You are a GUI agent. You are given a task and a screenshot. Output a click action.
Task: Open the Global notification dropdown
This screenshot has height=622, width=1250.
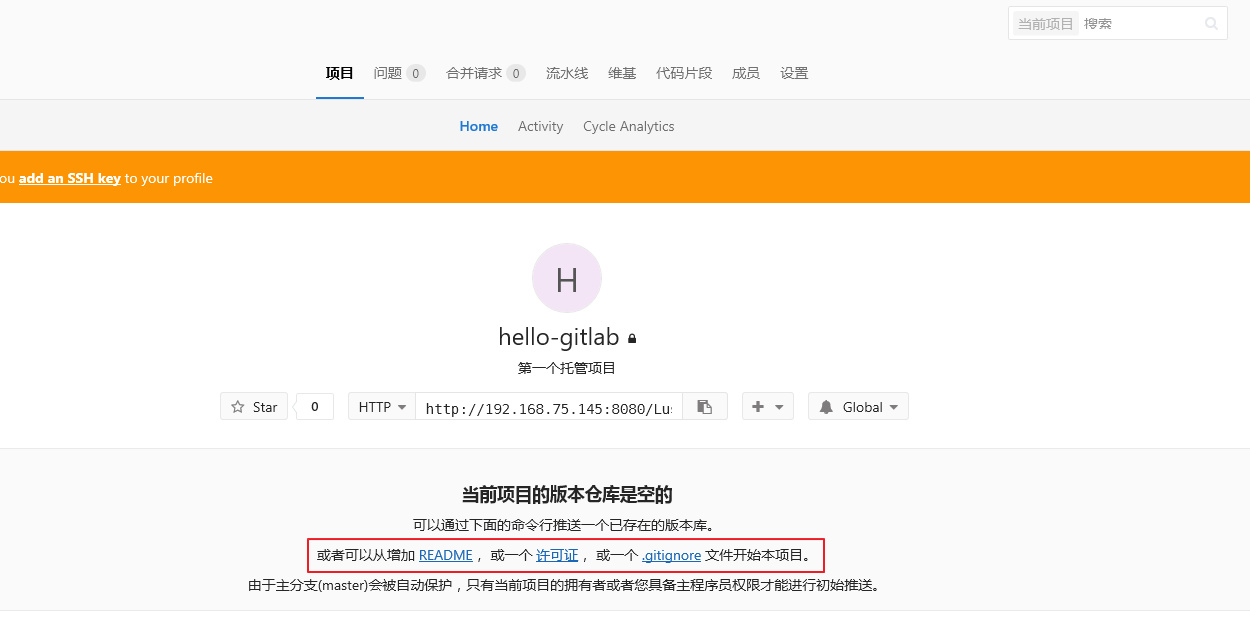(858, 407)
